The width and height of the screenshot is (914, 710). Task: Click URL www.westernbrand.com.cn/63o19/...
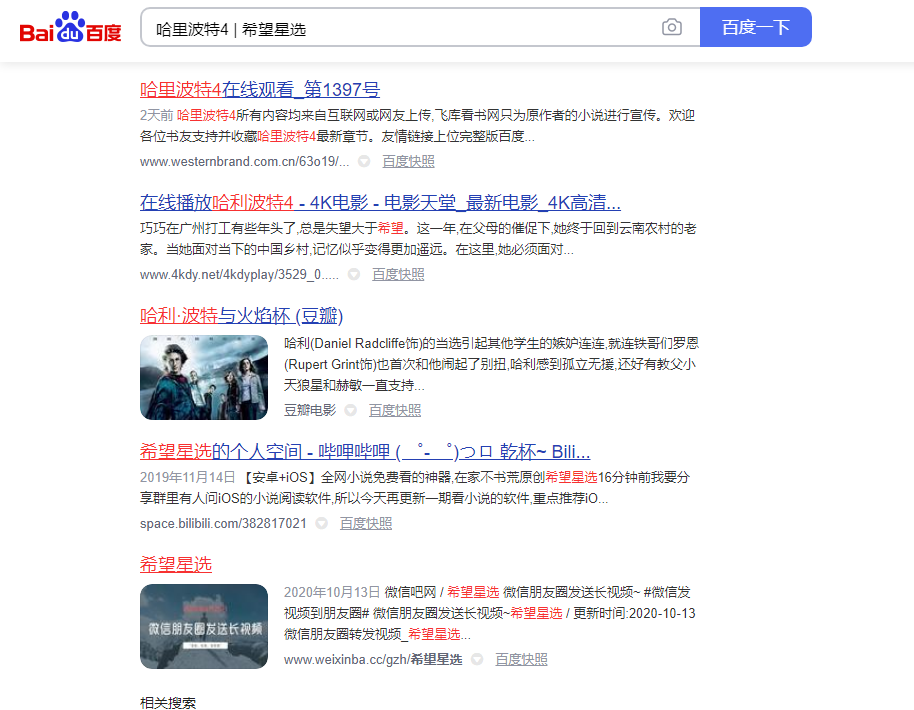(244, 161)
